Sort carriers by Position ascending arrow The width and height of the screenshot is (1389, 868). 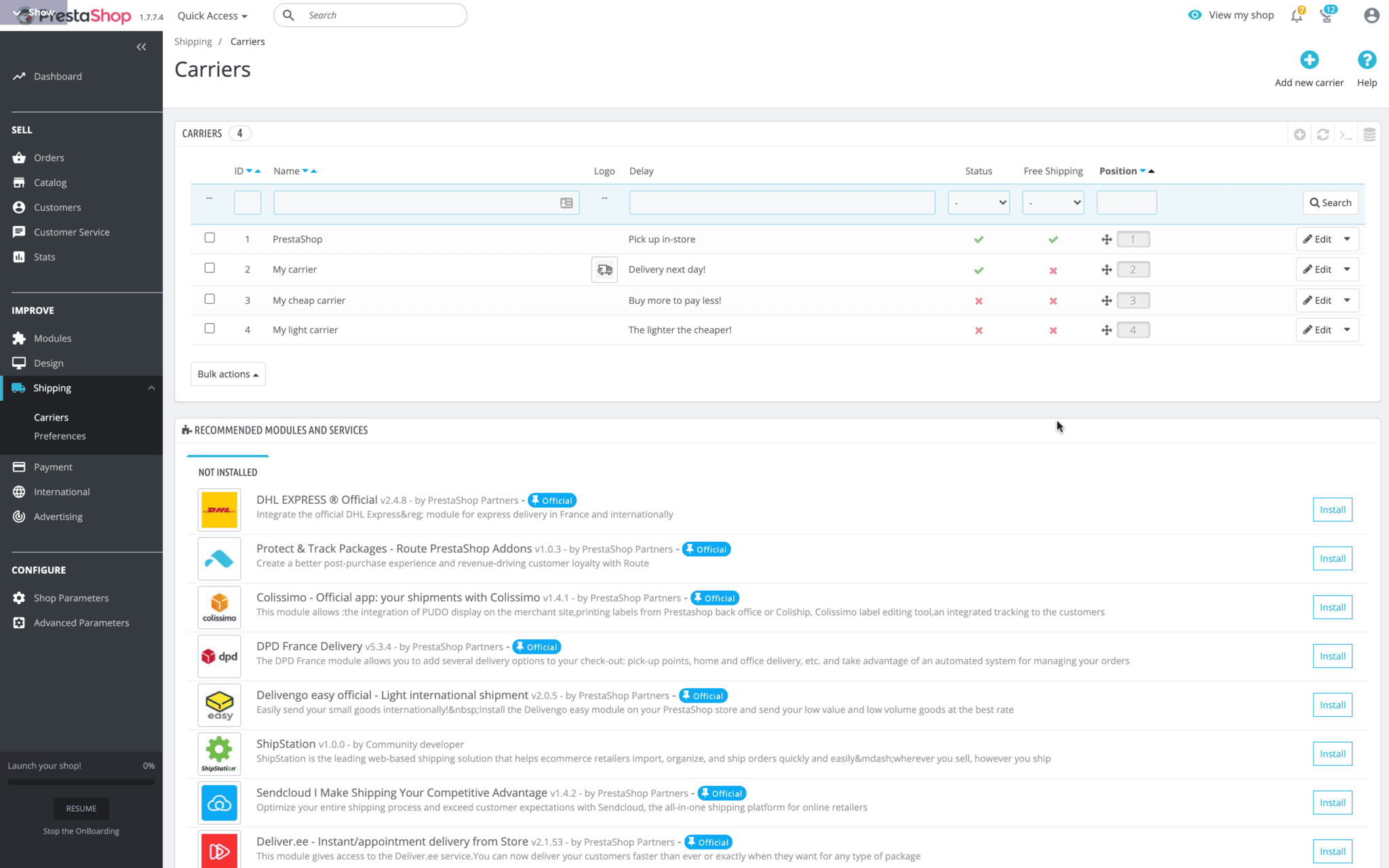click(x=1152, y=171)
